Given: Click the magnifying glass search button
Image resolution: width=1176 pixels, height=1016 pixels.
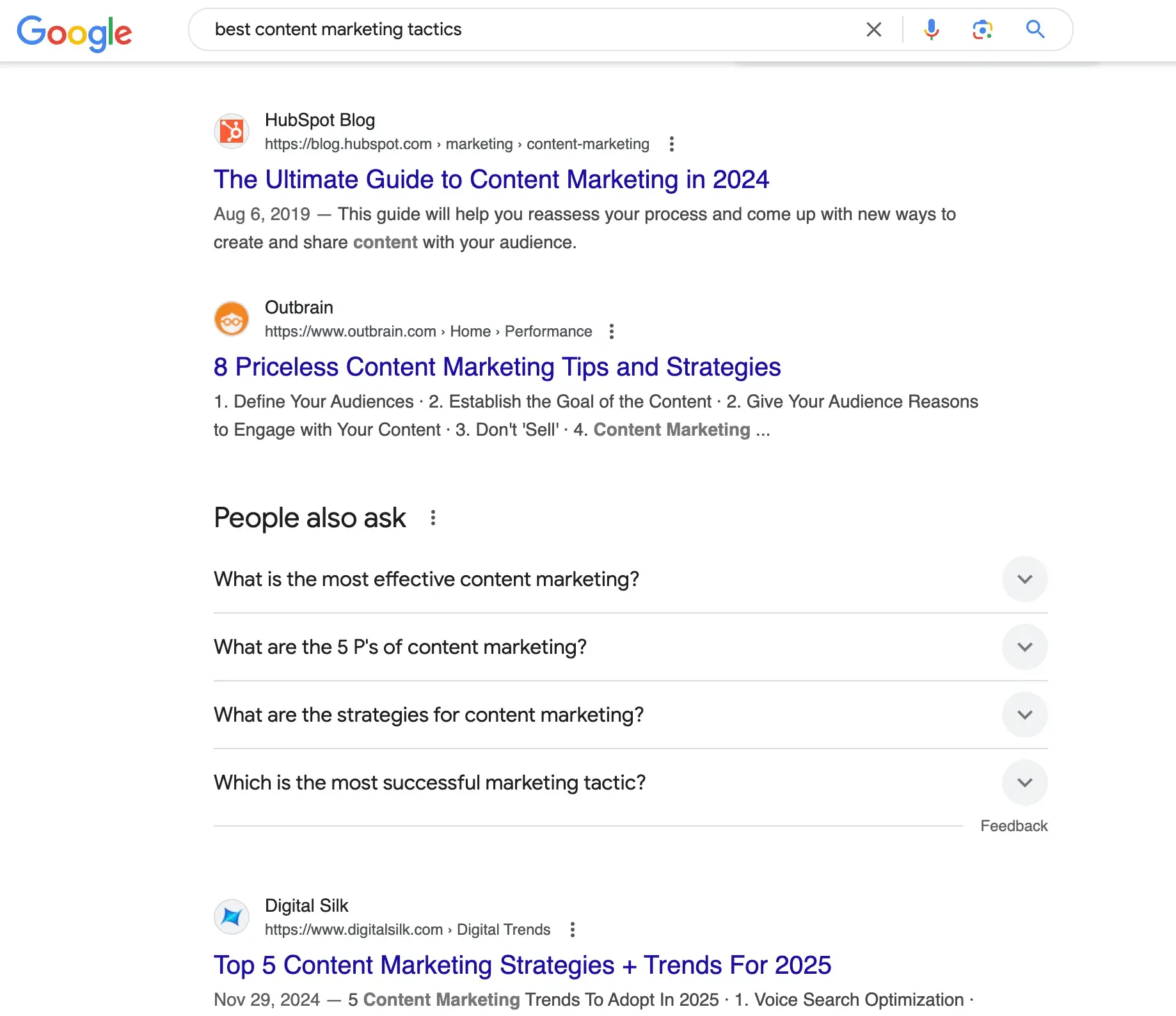Looking at the screenshot, I should 1035,29.
